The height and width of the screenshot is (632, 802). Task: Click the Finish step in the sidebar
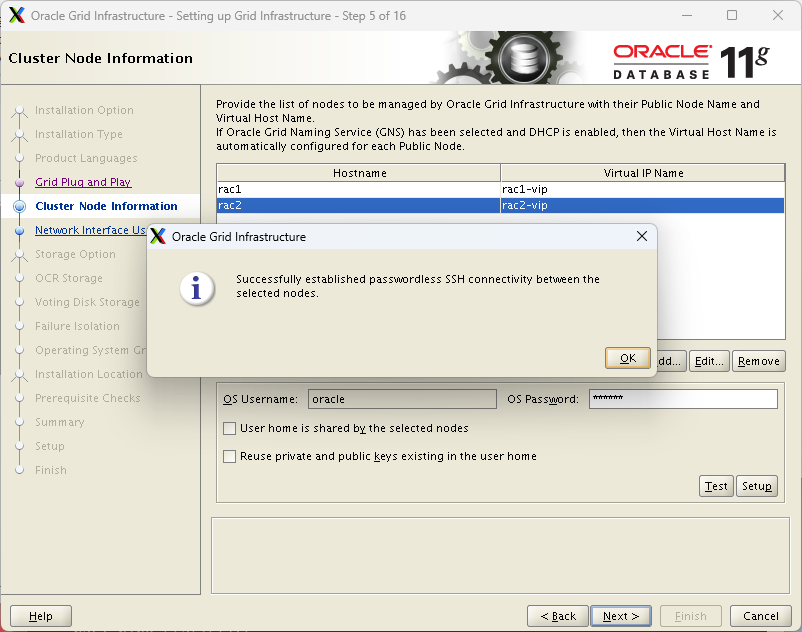tap(51, 470)
